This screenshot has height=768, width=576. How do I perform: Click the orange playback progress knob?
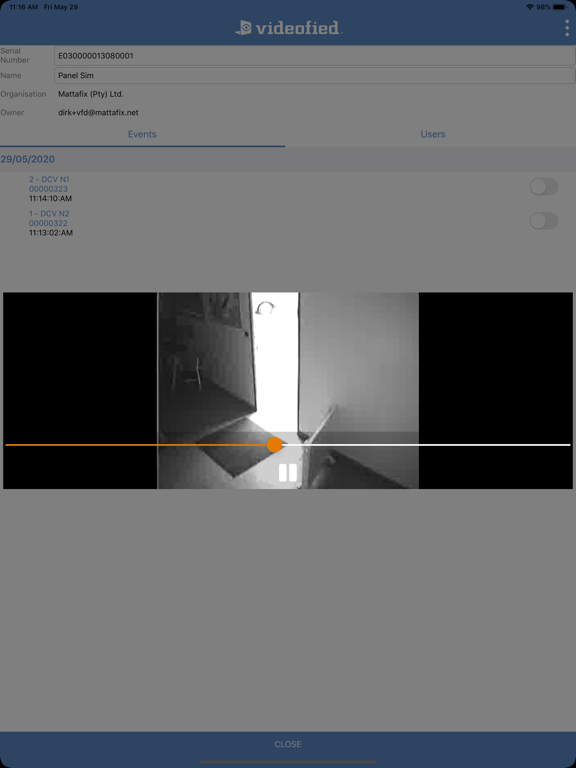tap(274, 445)
